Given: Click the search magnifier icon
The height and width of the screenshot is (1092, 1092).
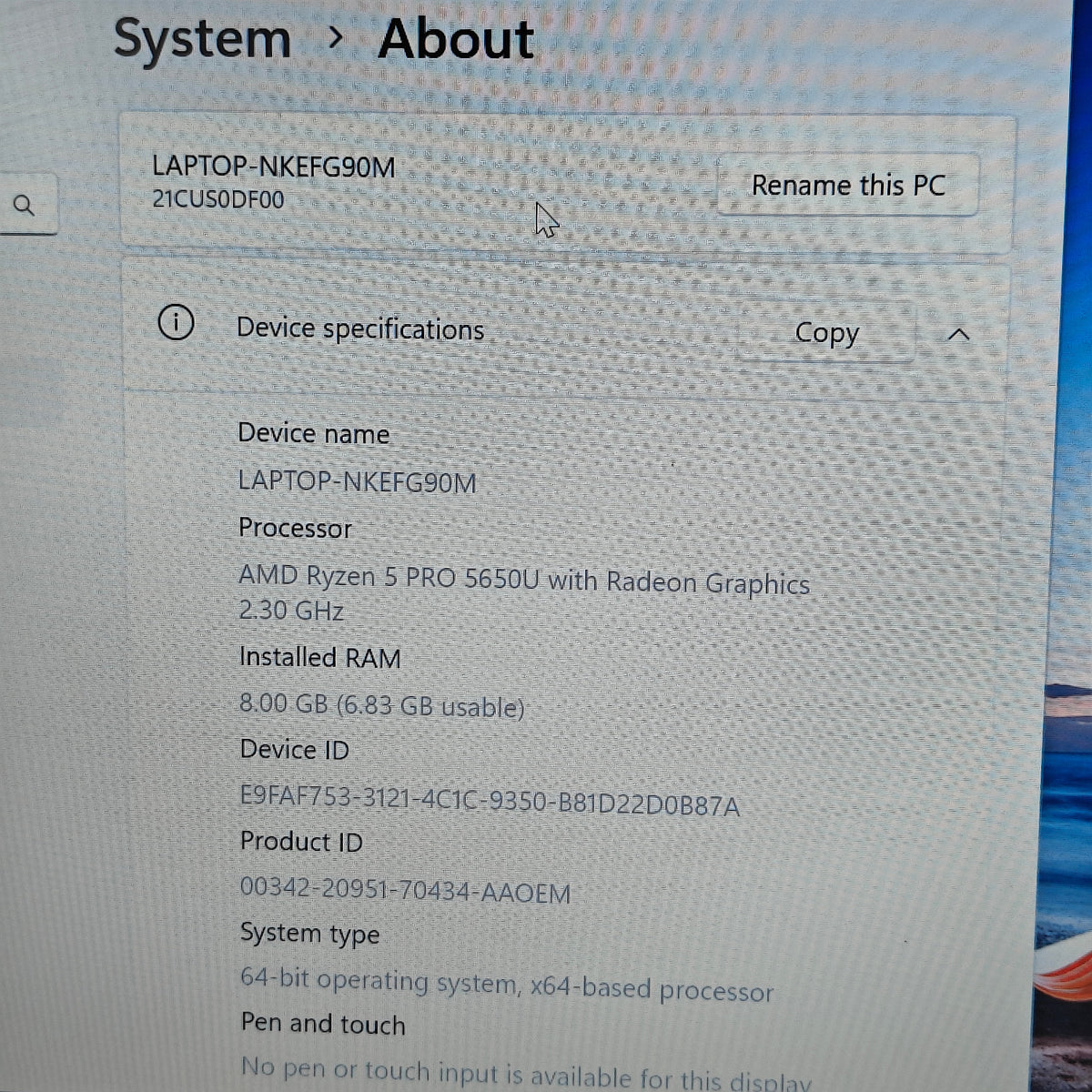Looking at the screenshot, I should [24, 206].
